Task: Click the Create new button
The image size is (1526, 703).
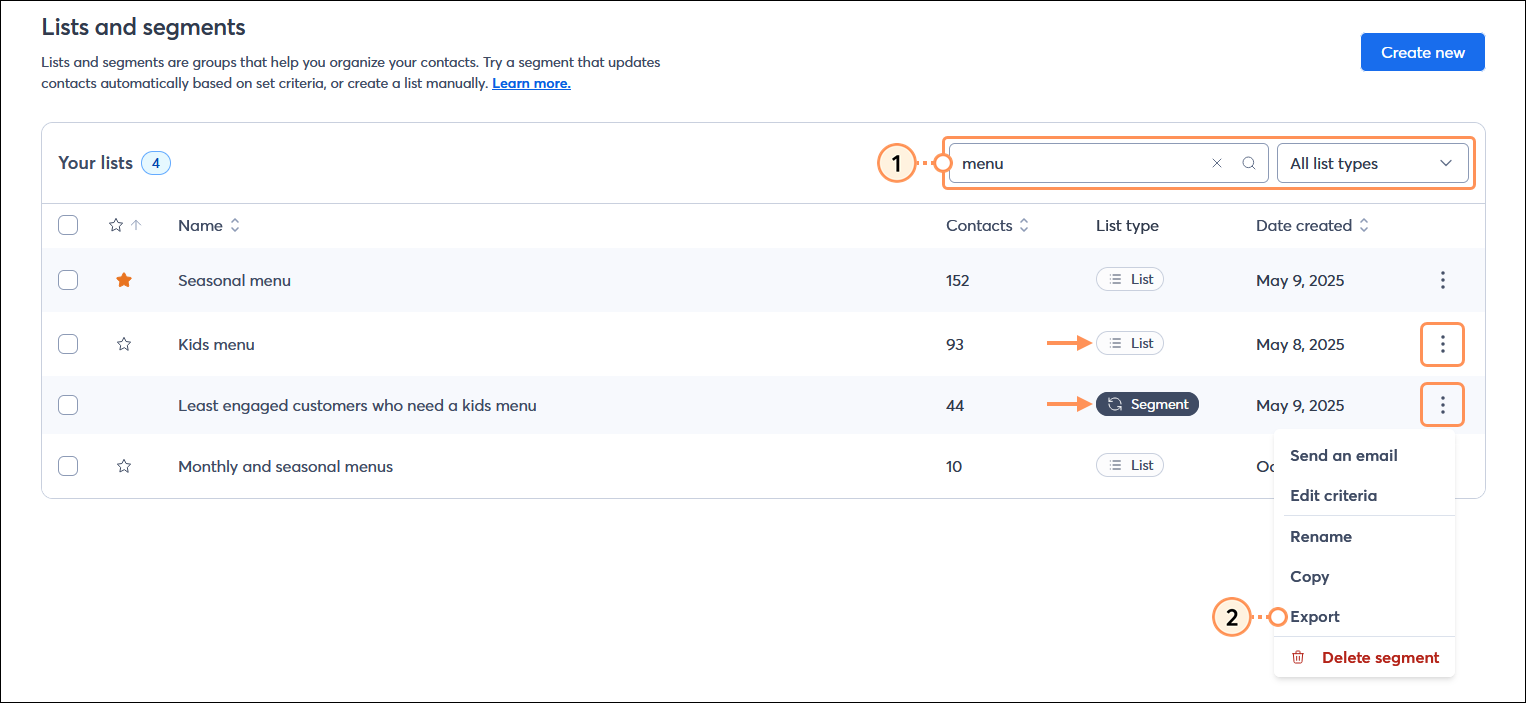Action: [1422, 51]
